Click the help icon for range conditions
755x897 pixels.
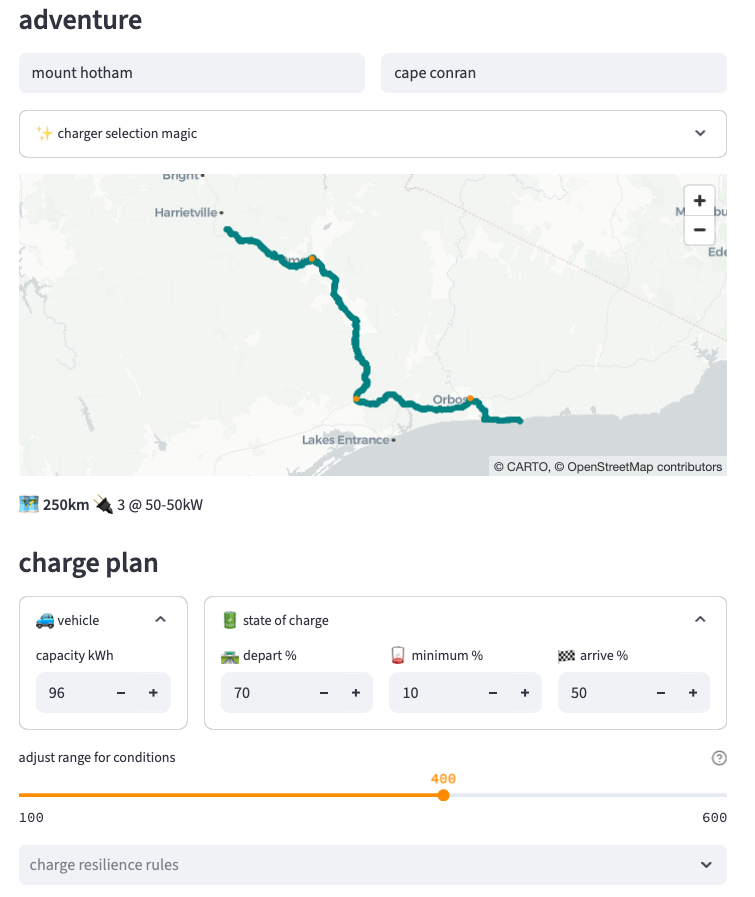point(718,758)
